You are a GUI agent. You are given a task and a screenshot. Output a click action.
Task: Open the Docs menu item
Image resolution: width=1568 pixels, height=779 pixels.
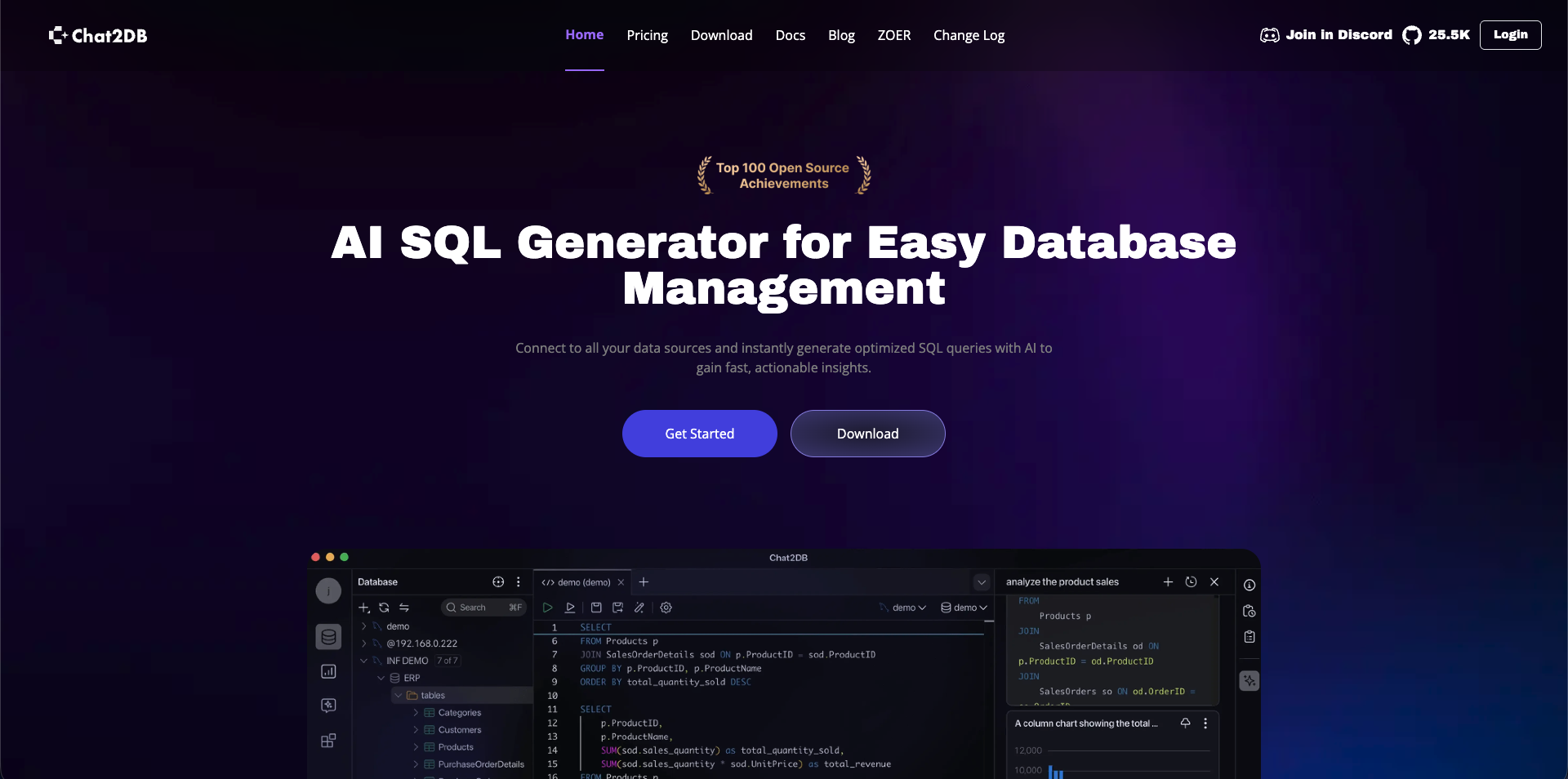tap(791, 35)
